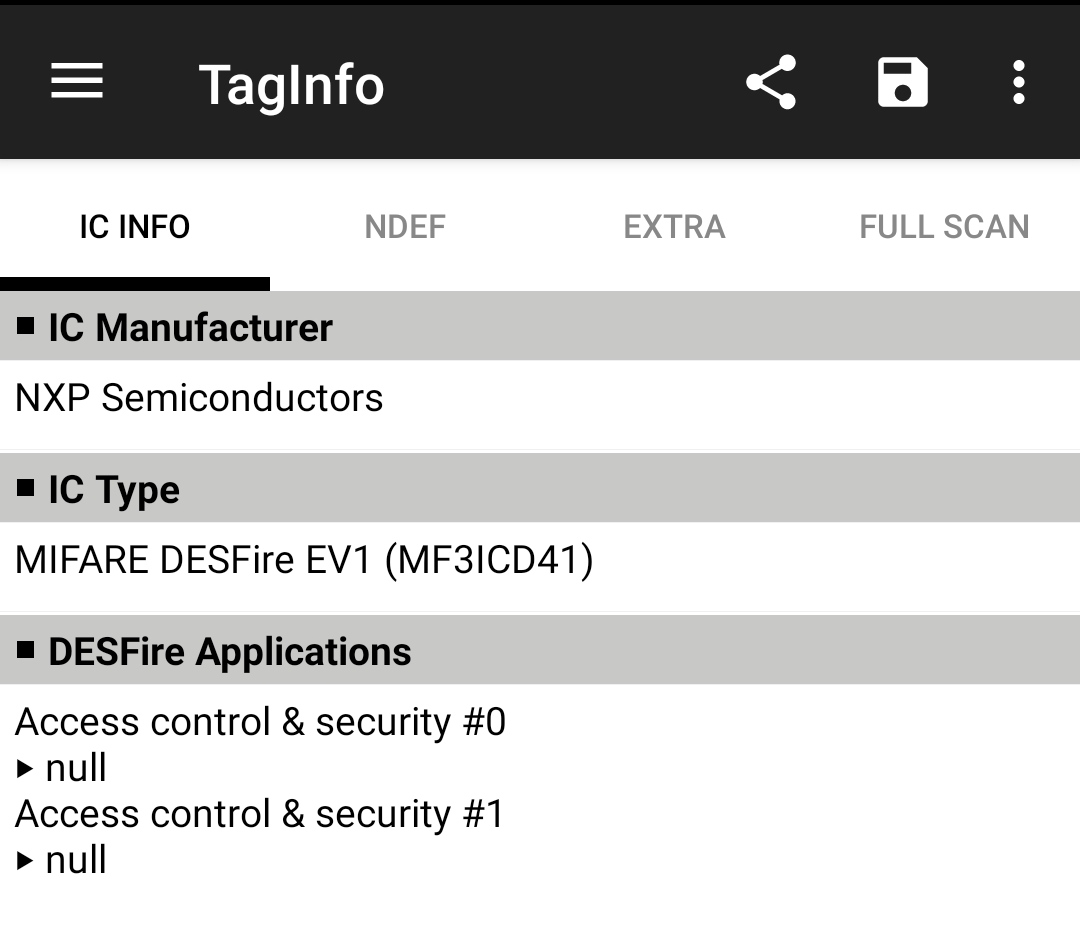
Task: Expand null under Access control #0
Action: pos(62,769)
